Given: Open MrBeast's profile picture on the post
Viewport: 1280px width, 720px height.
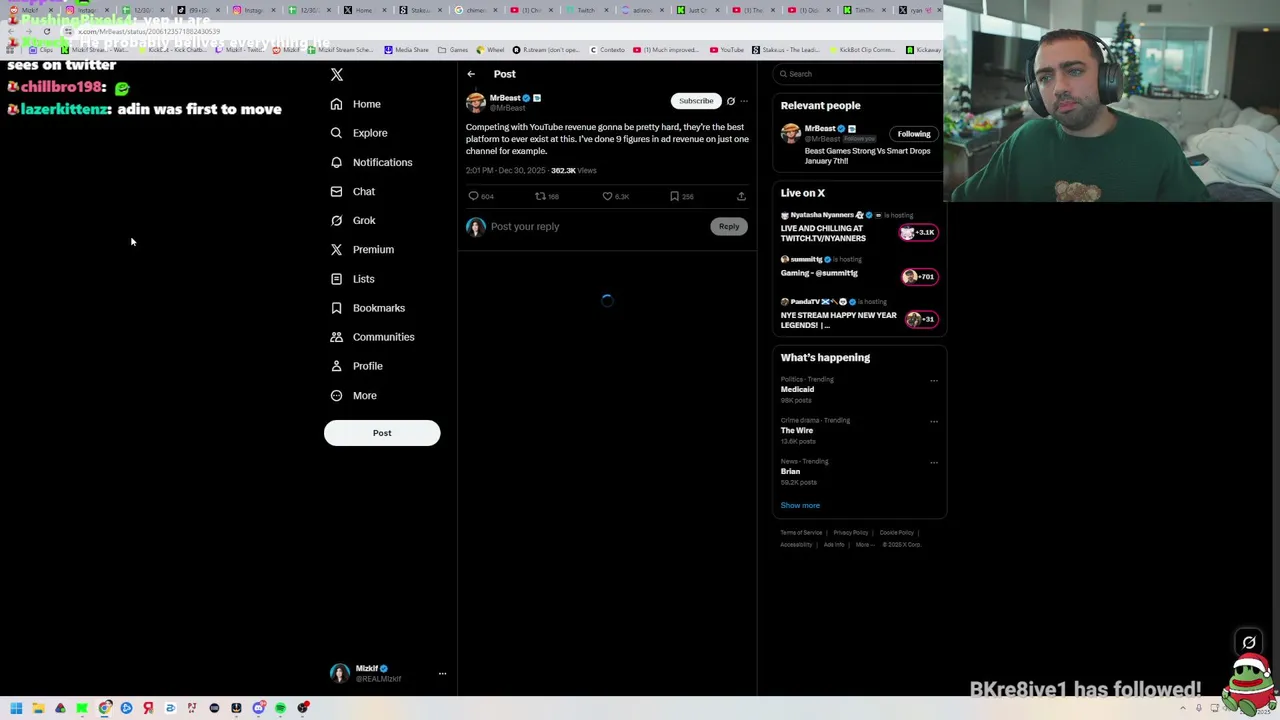Looking at the screenshot, I should click(x=476, y=102).
